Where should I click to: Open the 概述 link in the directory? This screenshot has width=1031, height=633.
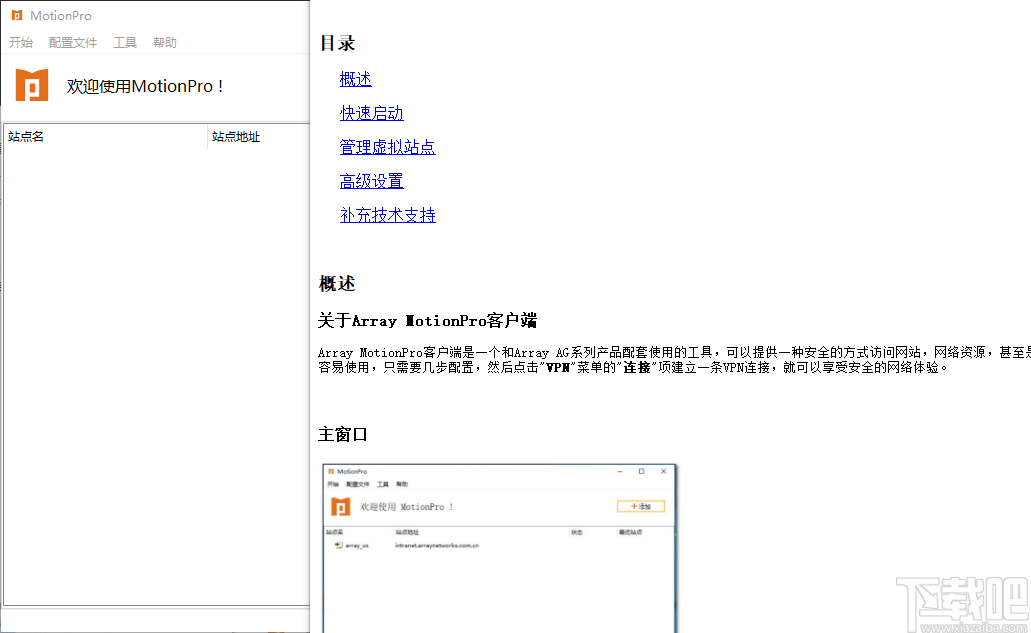pos(354,79)
